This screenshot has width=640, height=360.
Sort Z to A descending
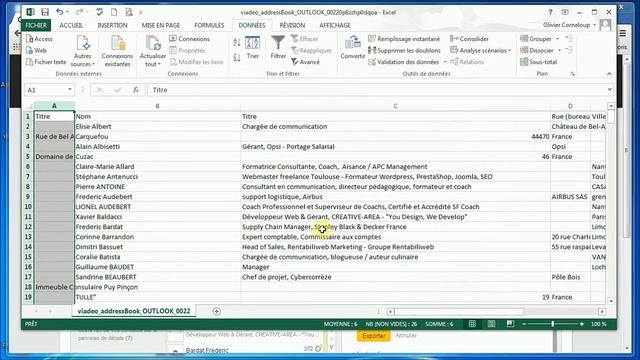point(237,58)
